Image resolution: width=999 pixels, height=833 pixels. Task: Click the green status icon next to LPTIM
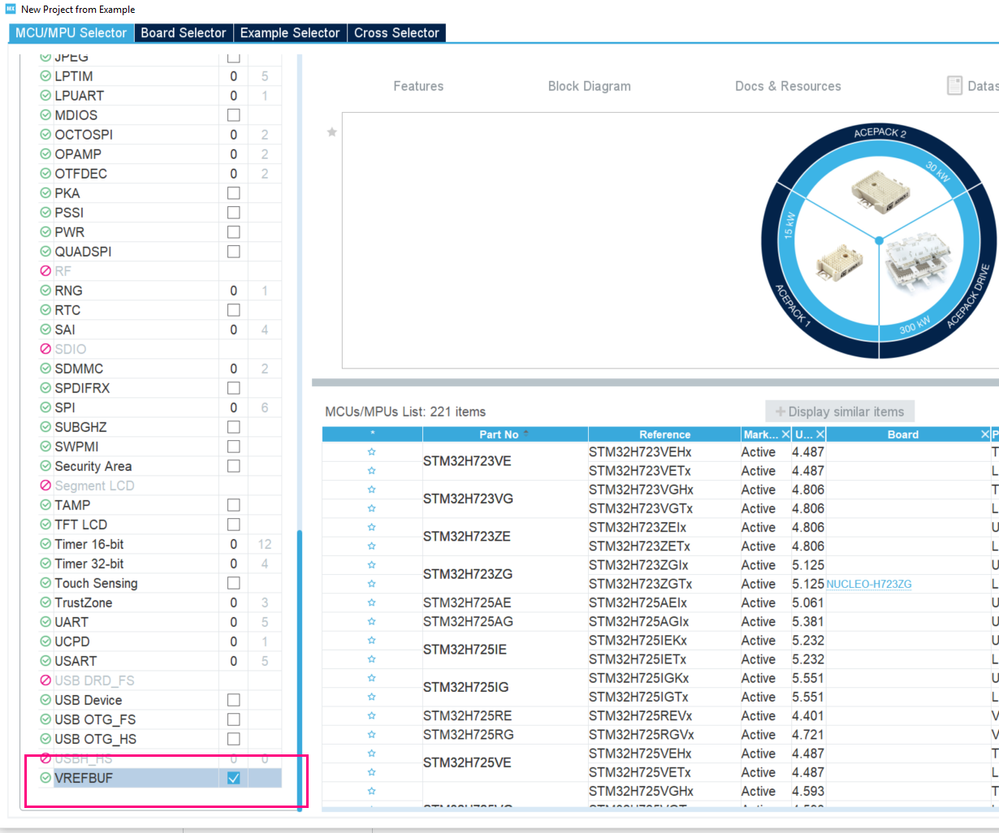[45, 76]
